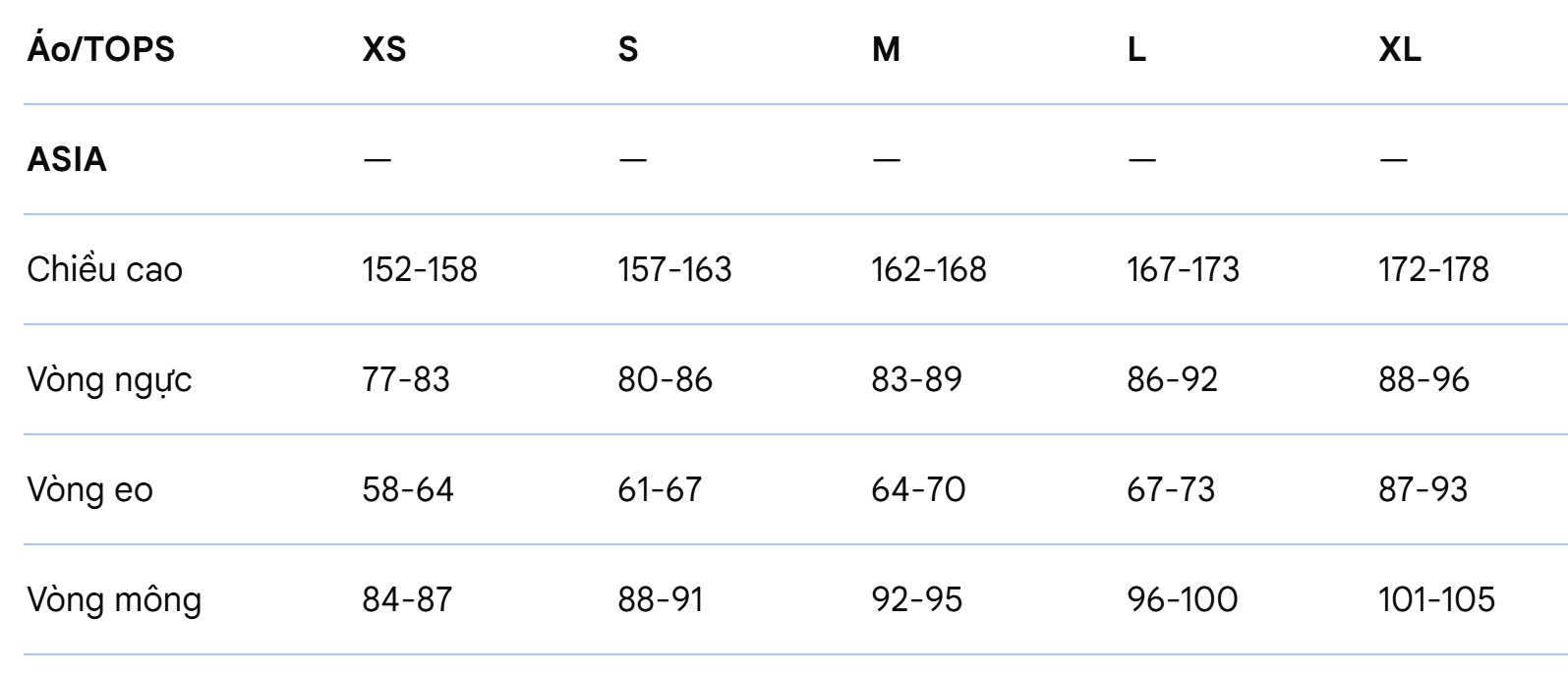Image resolution: width=1568 pixels, height=675 pixels.
Task: Select the M size column header
Action: coord(886,50)
